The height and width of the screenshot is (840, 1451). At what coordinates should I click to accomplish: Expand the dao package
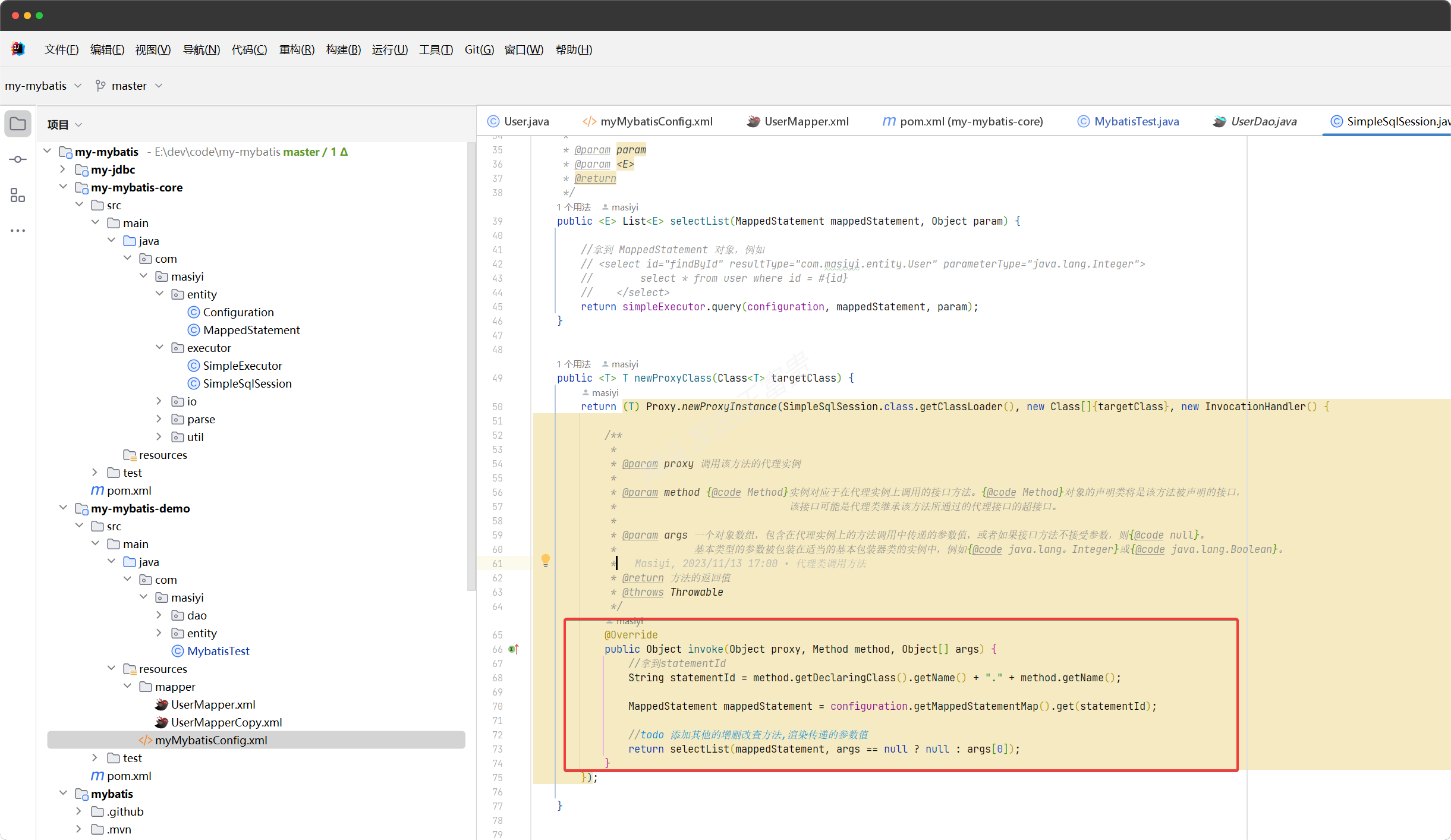pyautogui.click(x=159, y=615)
